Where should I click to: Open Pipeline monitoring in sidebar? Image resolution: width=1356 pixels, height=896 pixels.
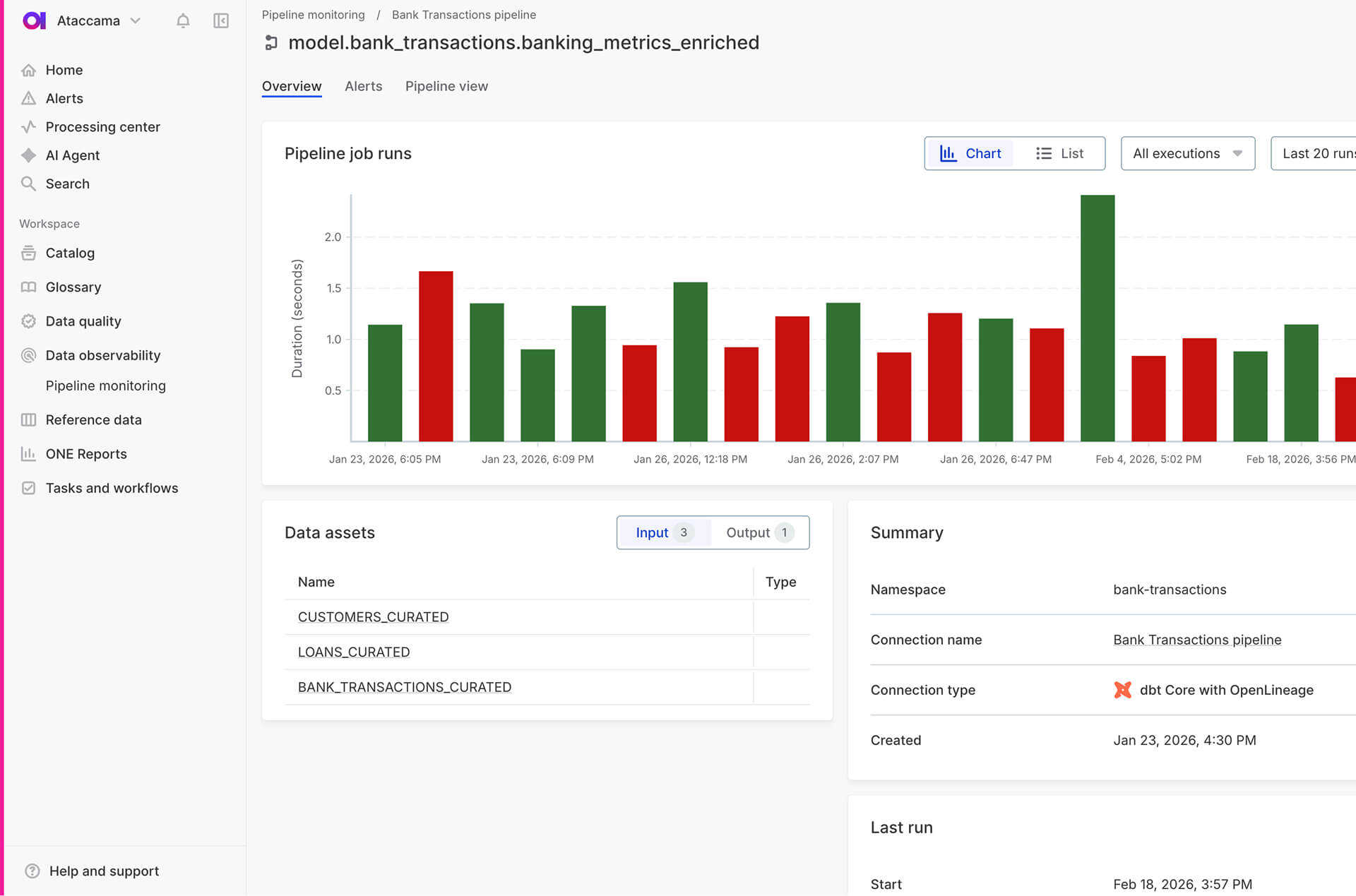click(x=106, y=386)
